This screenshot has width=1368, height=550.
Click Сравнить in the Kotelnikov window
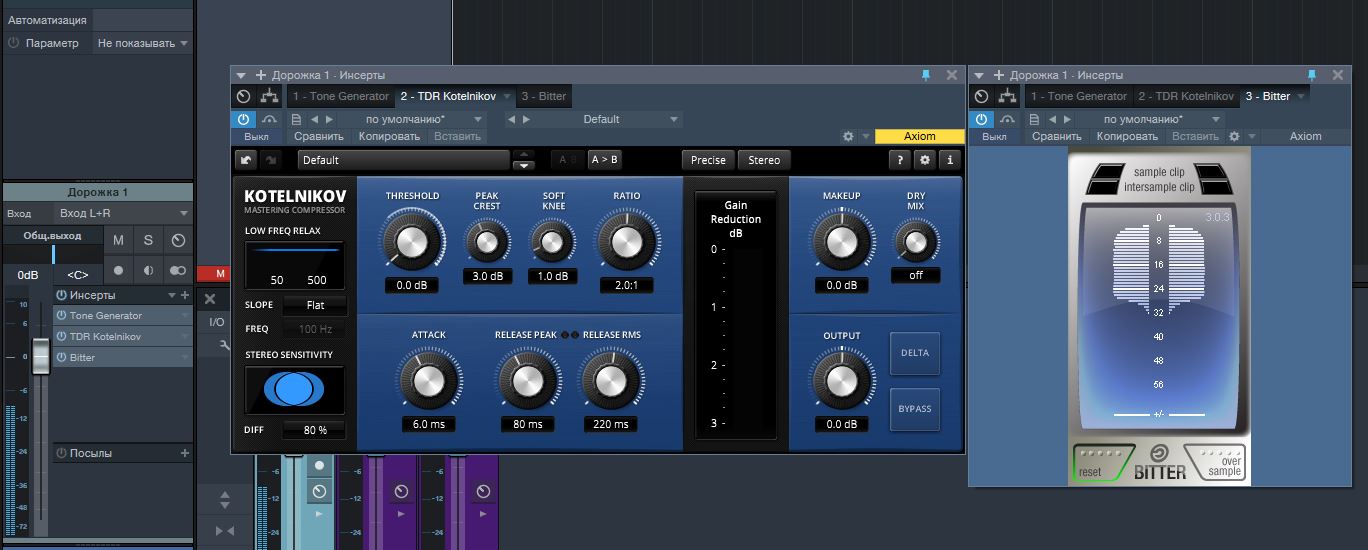319,136
